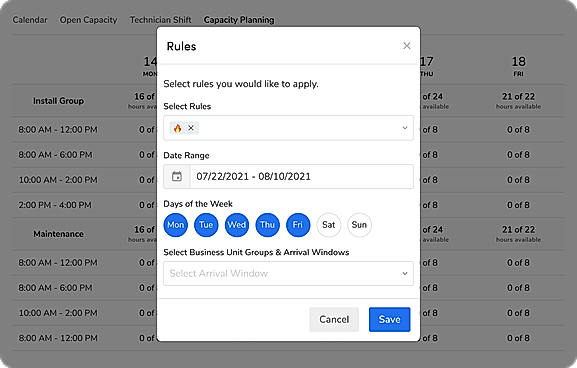Viewport: 577px width, 368px height.
Task: Toggle Mon day of the week
Action: [176, 225]
